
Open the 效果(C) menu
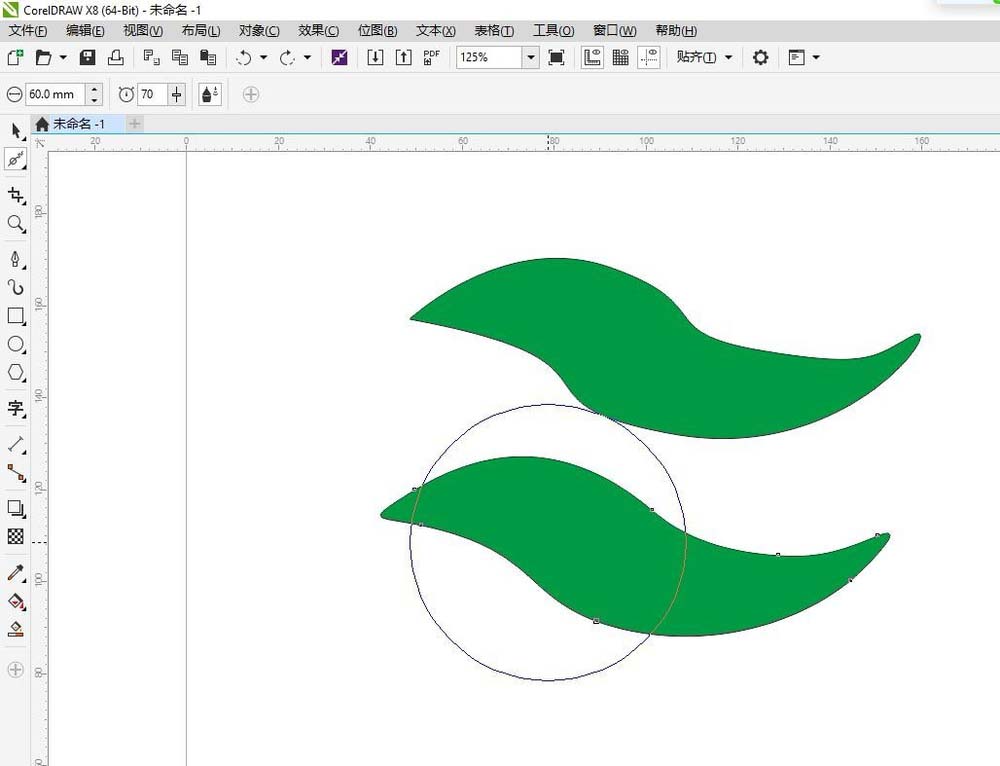tap(318, 31)
